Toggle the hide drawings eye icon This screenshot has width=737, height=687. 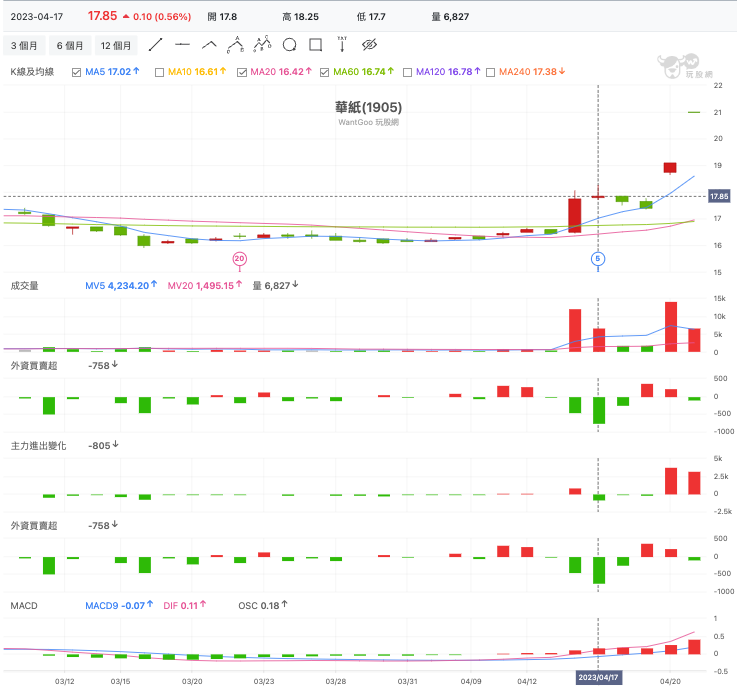click(x=369, y=45)
